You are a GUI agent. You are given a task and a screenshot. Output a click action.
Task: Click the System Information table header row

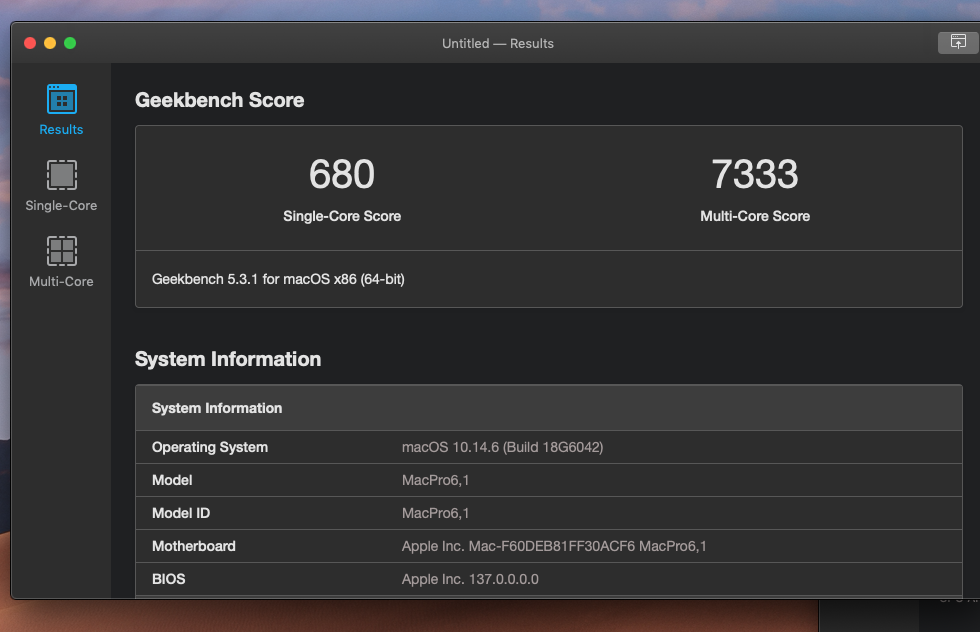(549, 408)
